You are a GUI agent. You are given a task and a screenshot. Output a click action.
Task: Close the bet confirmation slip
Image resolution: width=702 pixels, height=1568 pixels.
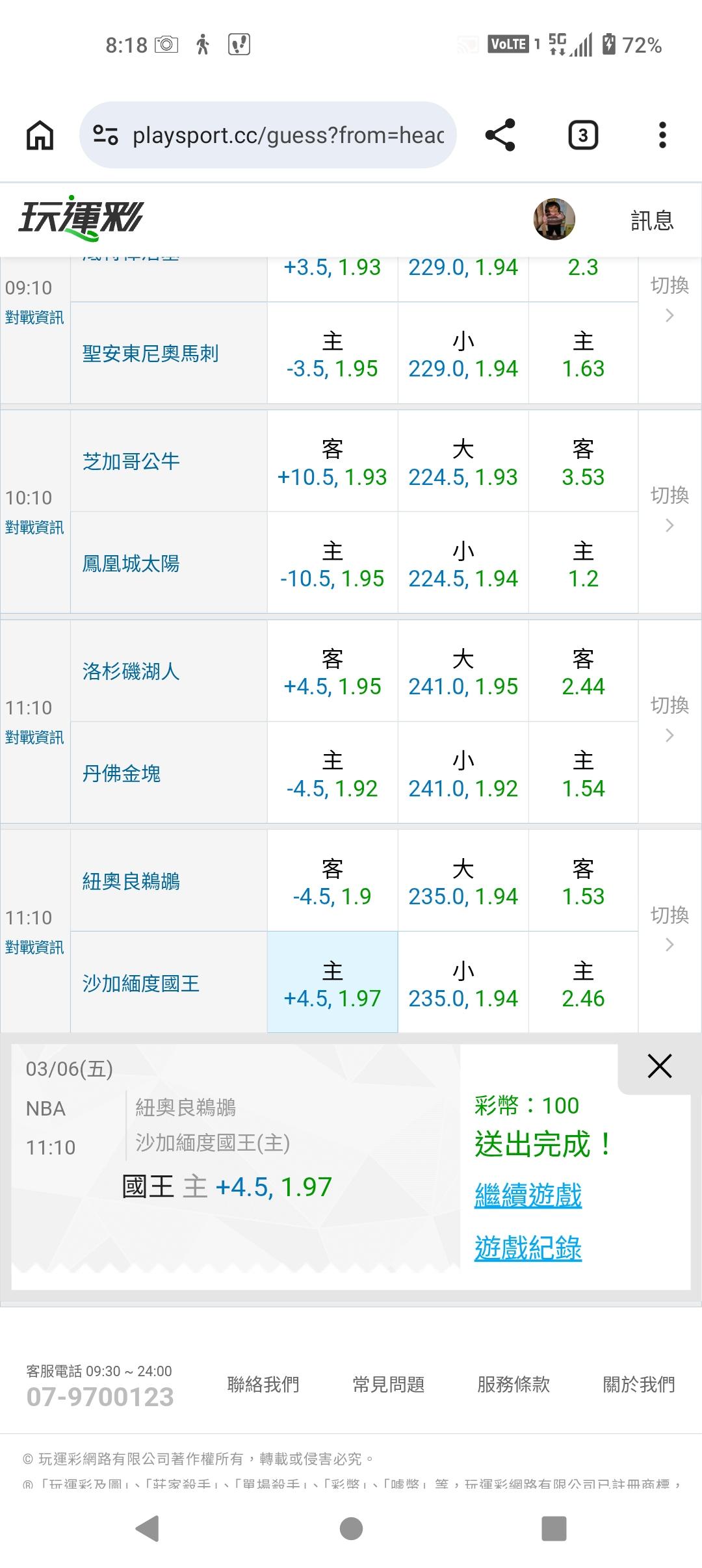[659, 1067]
